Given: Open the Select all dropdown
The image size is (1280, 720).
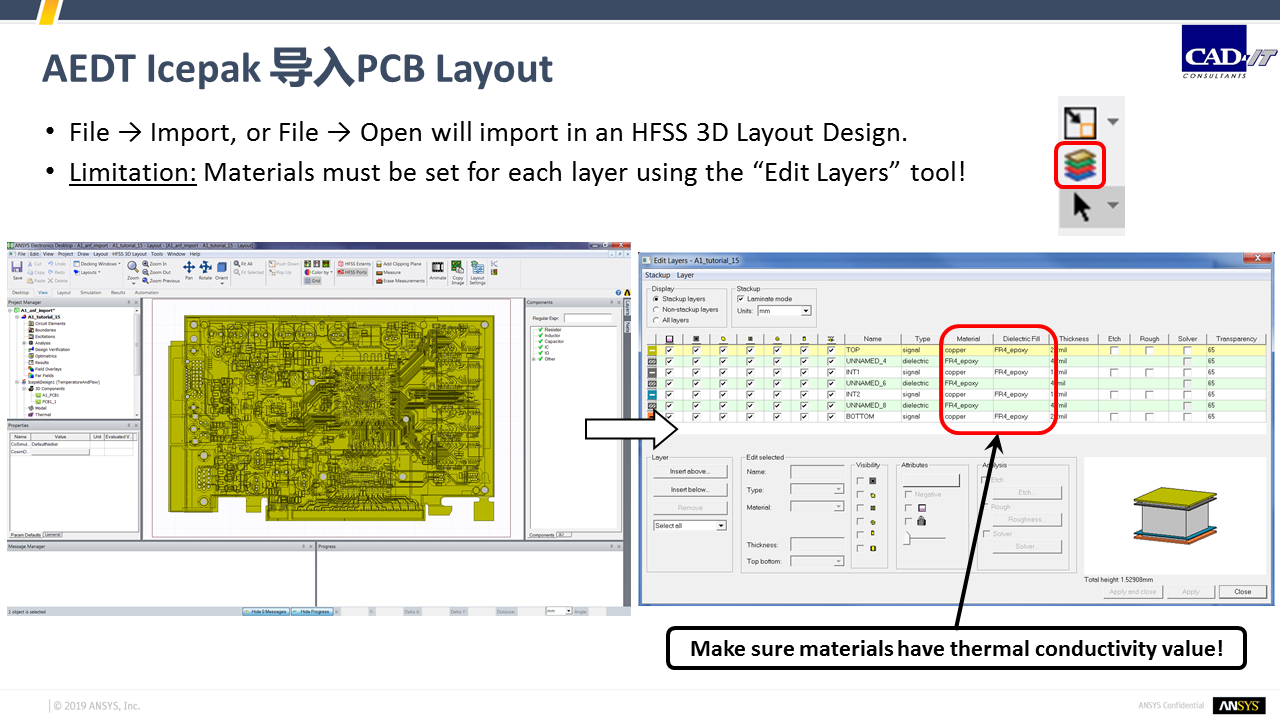Looking at the screenshot, I should pos(721,525).
